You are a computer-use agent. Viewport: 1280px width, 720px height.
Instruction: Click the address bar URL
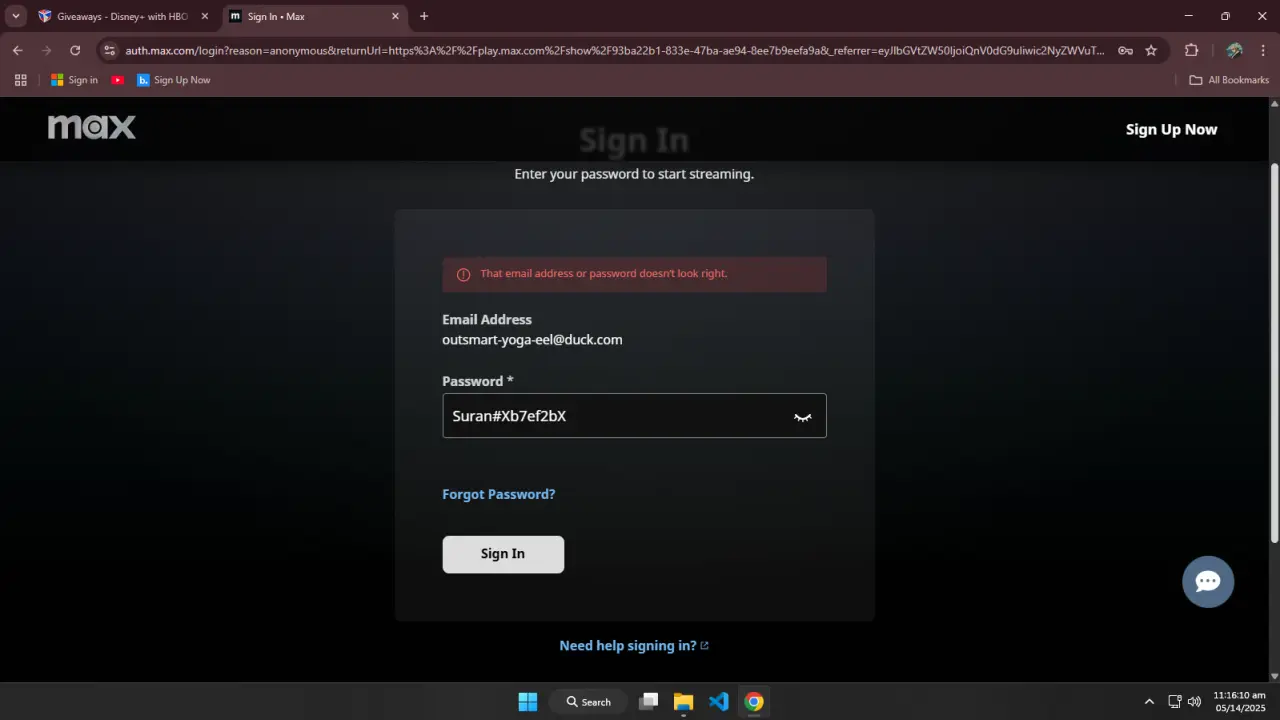tap(614, 50)
